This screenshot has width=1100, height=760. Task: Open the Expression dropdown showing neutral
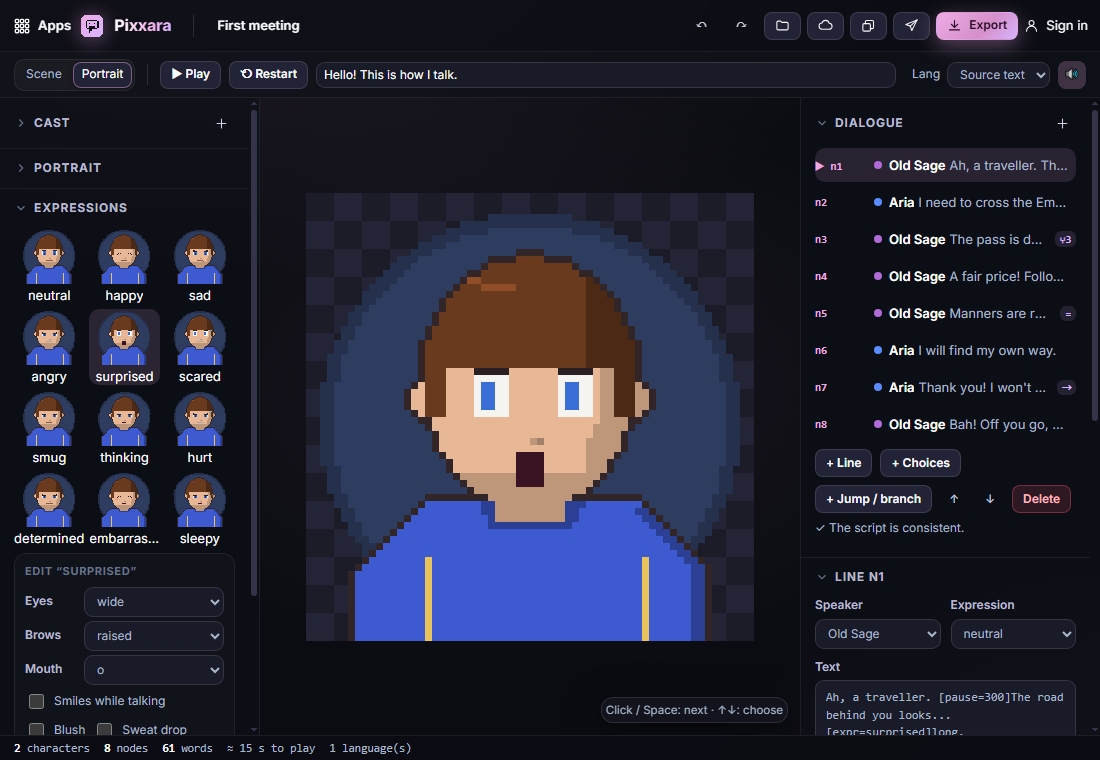[x=1013, y=634]
